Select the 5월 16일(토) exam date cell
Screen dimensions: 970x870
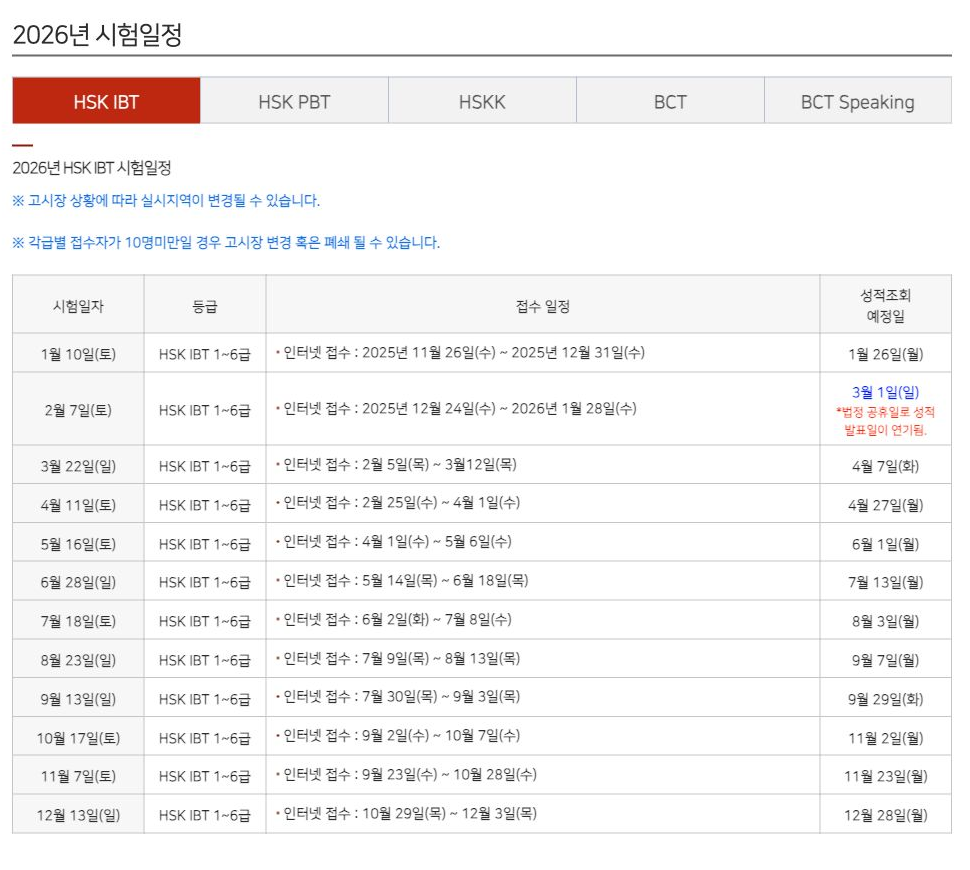[x=79, y=544]
